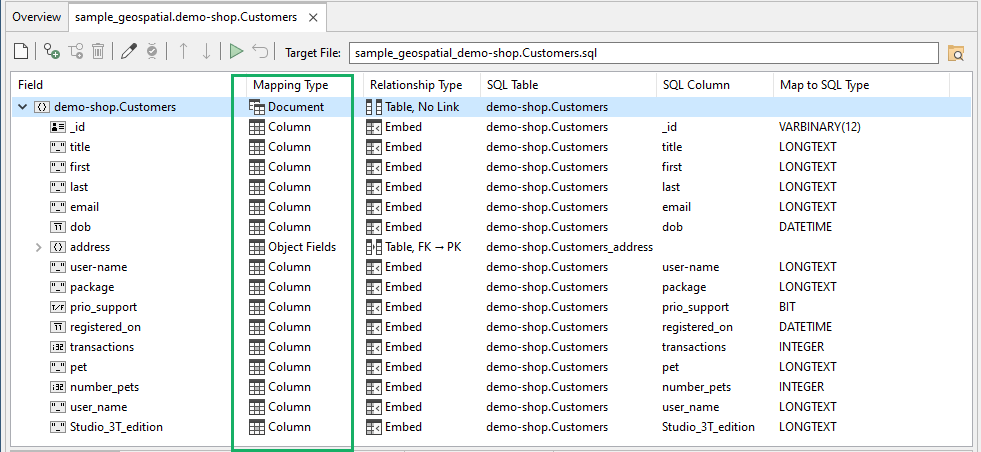The width and height of the screenshot is (981, 452).
Task: Click the add mapping node icon
Action: click(51, 52)
